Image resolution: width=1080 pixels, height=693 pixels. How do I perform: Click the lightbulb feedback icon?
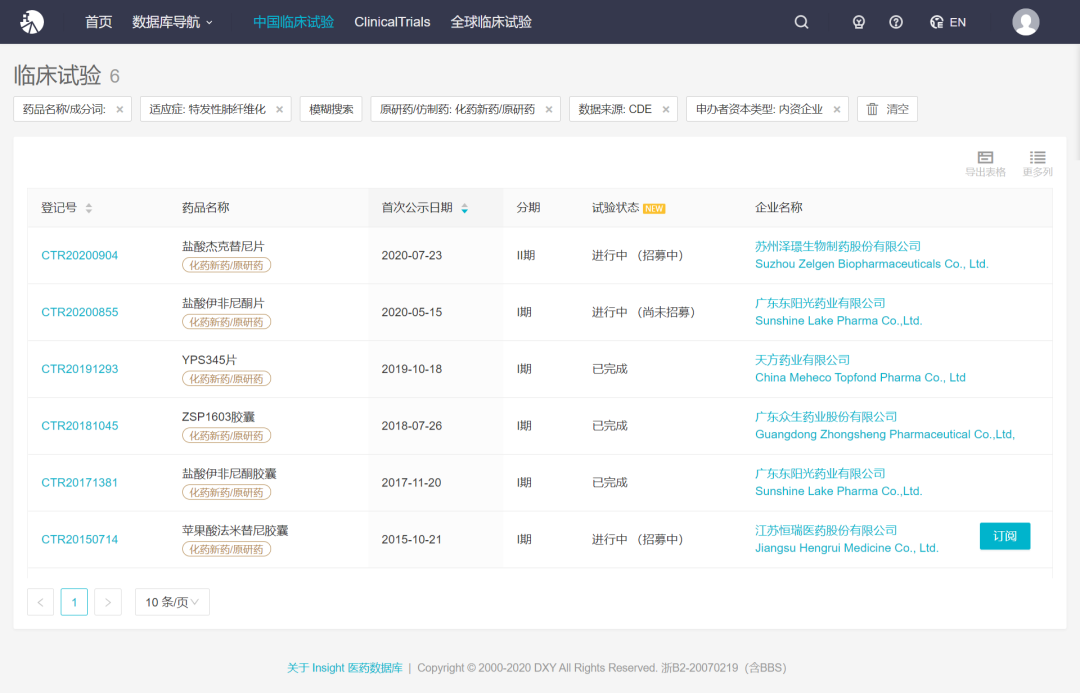[x=858, y=22]
